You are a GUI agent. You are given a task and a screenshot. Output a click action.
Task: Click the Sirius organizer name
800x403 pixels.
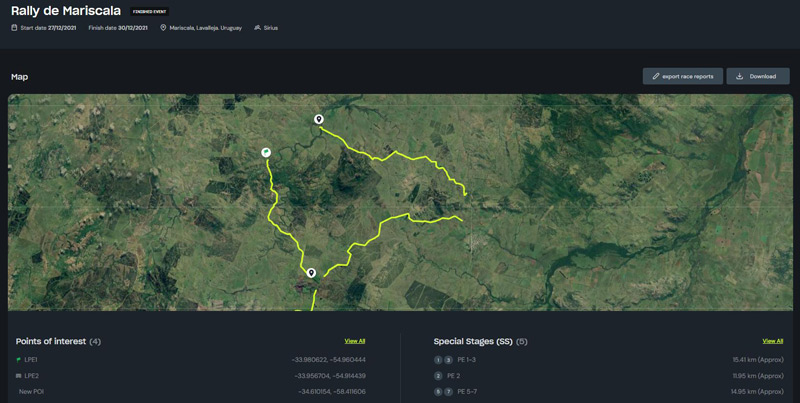tap(271, 28)
